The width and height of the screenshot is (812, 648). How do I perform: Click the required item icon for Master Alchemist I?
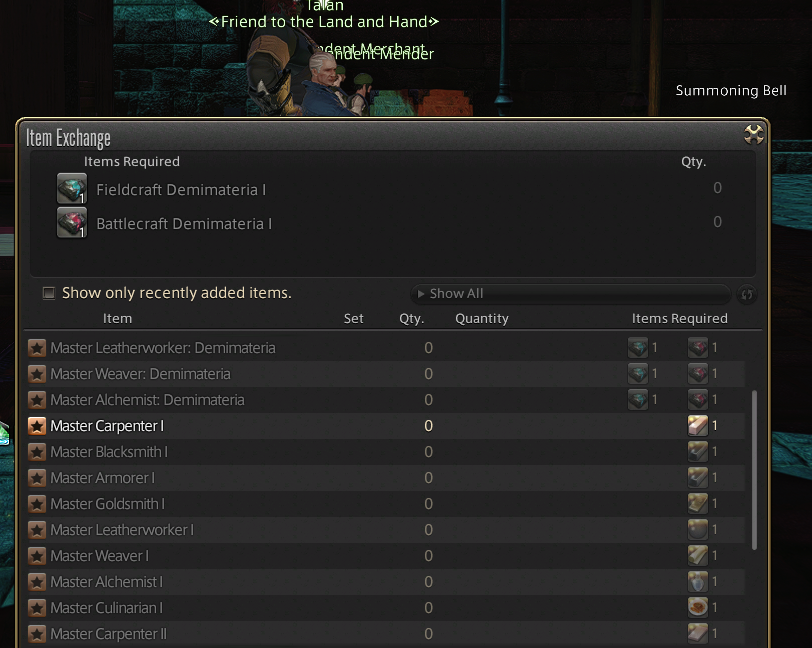(x=698, y=582)
